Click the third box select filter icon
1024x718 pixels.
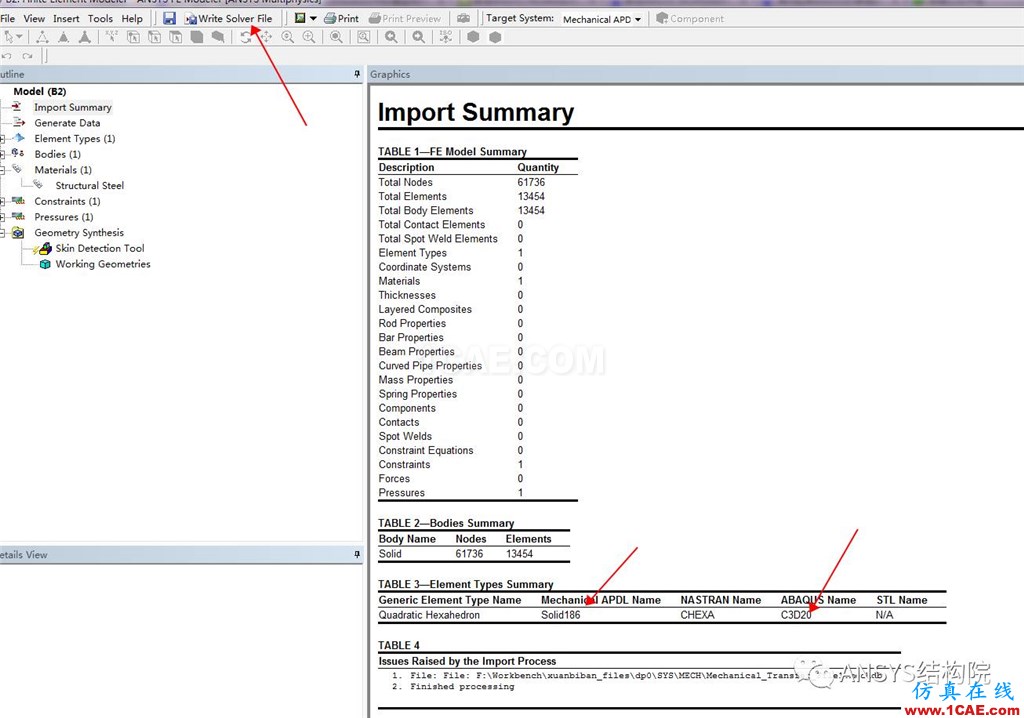[176, 37]
